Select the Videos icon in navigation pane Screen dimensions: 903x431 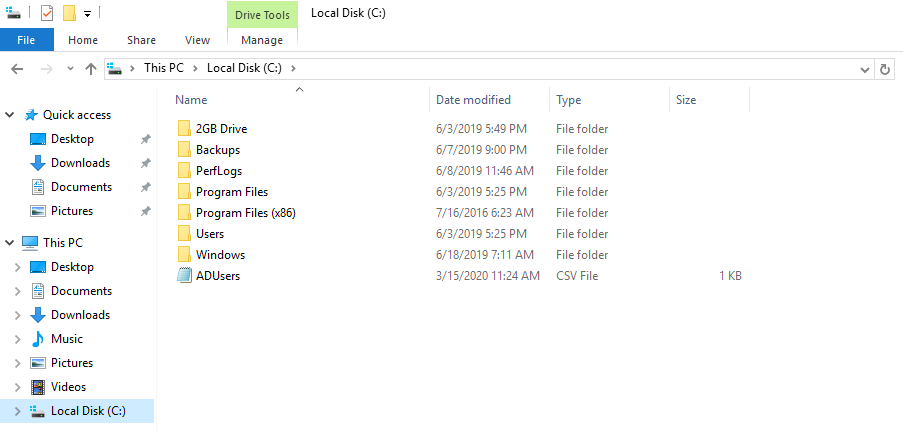click(x=38, y=387)
